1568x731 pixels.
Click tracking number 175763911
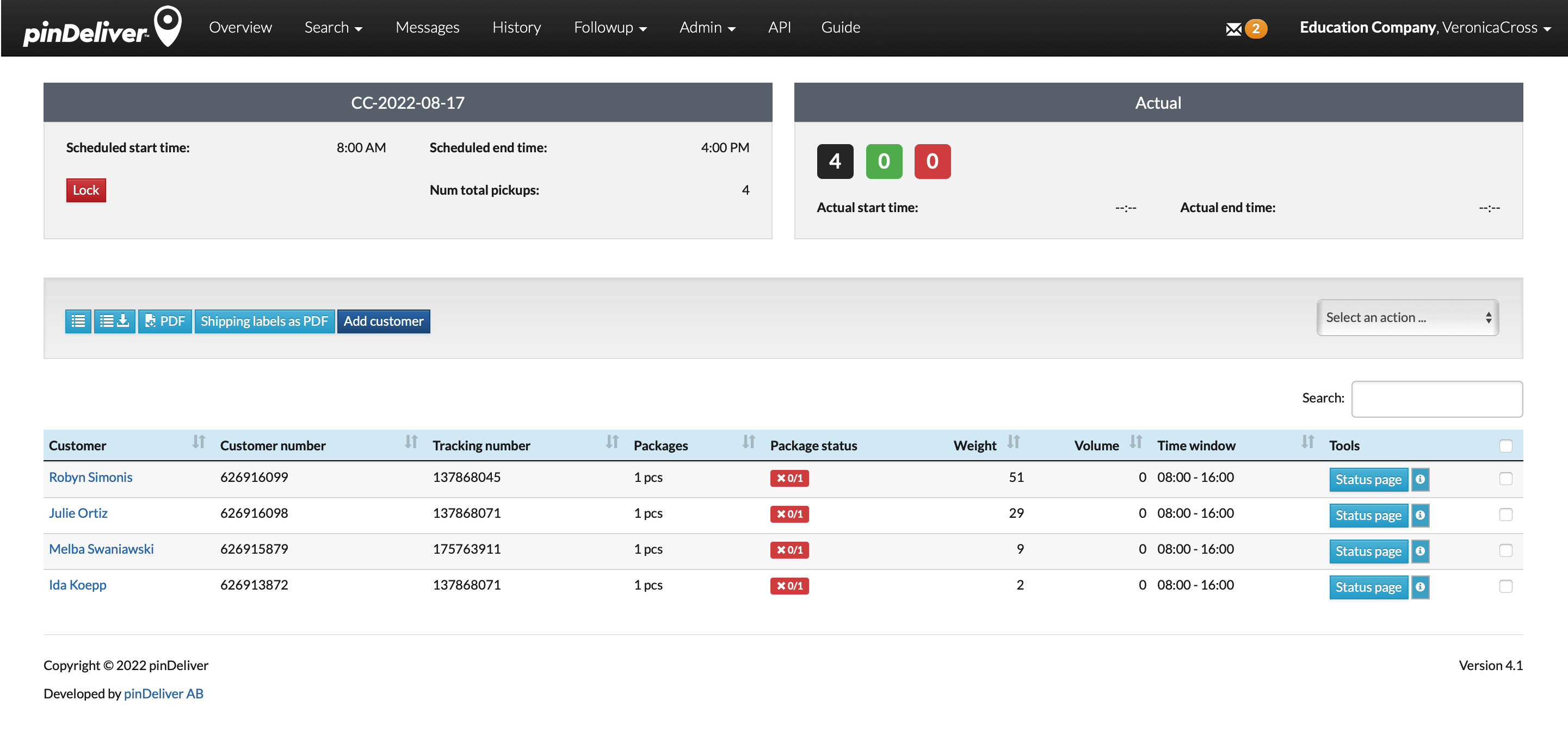point(466,549)
